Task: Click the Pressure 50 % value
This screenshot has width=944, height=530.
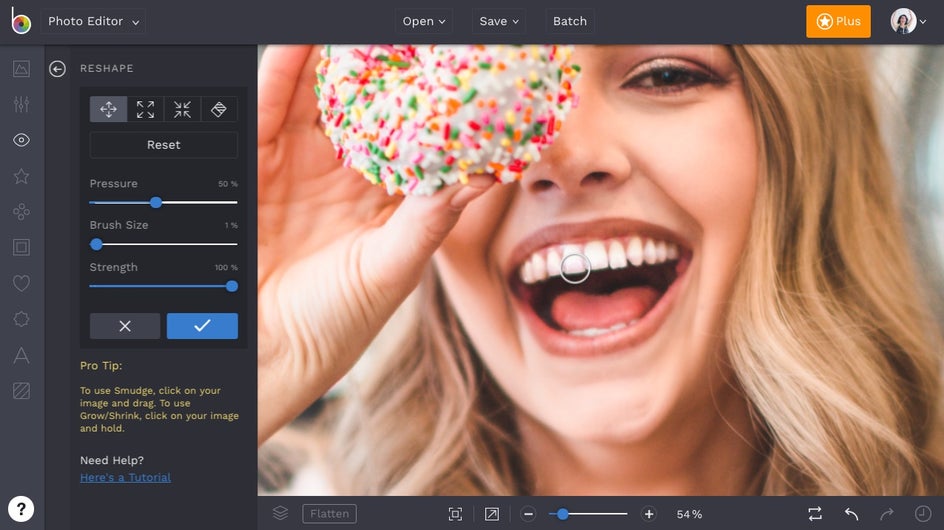Action: click(228, 184)
